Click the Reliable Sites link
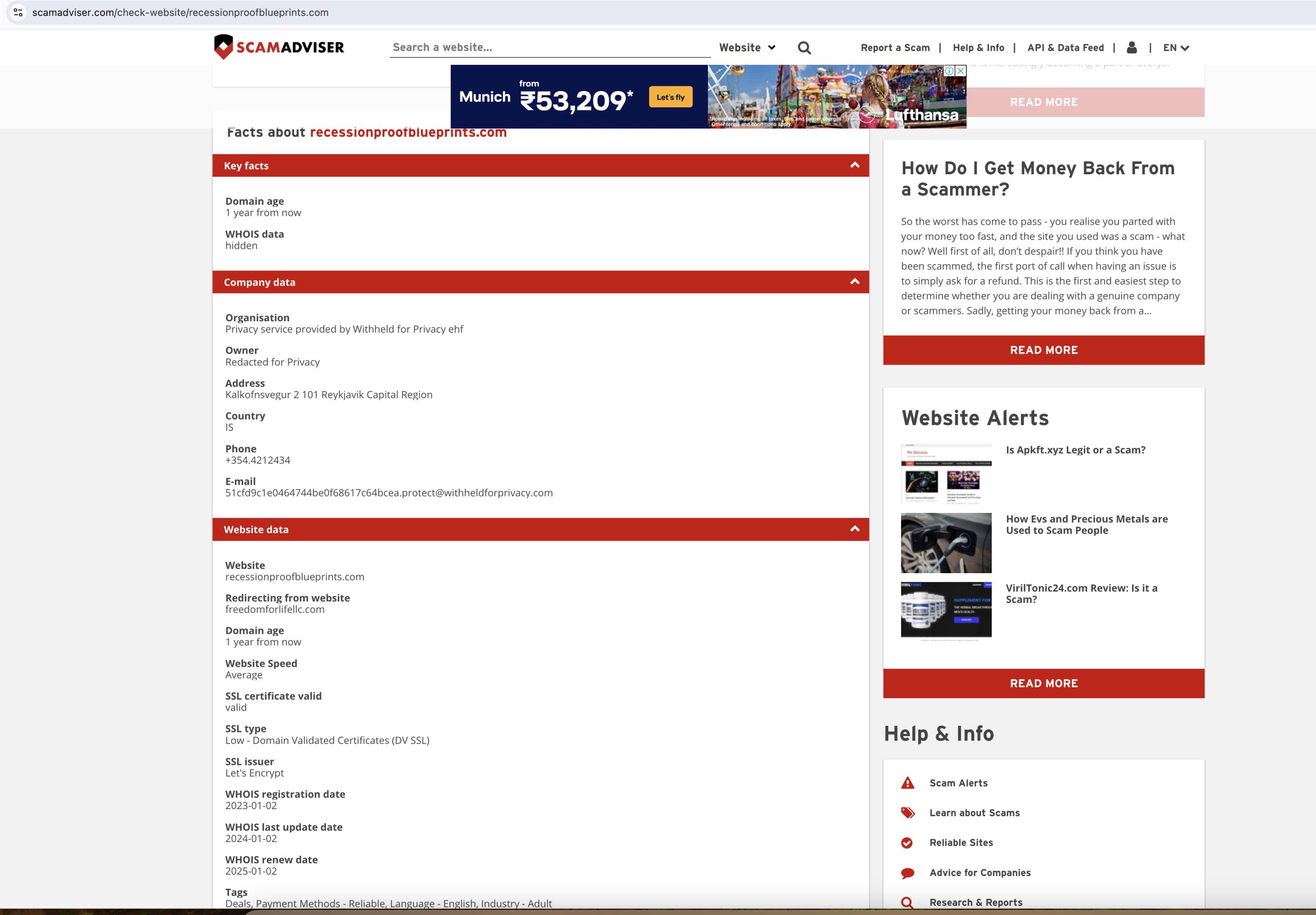This screenshot has width=1316, height=915. pos(961,842)
